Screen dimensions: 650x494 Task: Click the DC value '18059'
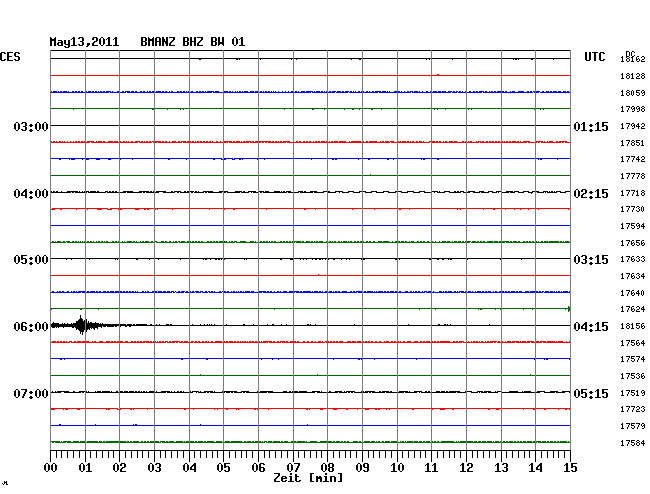[633, 93]
